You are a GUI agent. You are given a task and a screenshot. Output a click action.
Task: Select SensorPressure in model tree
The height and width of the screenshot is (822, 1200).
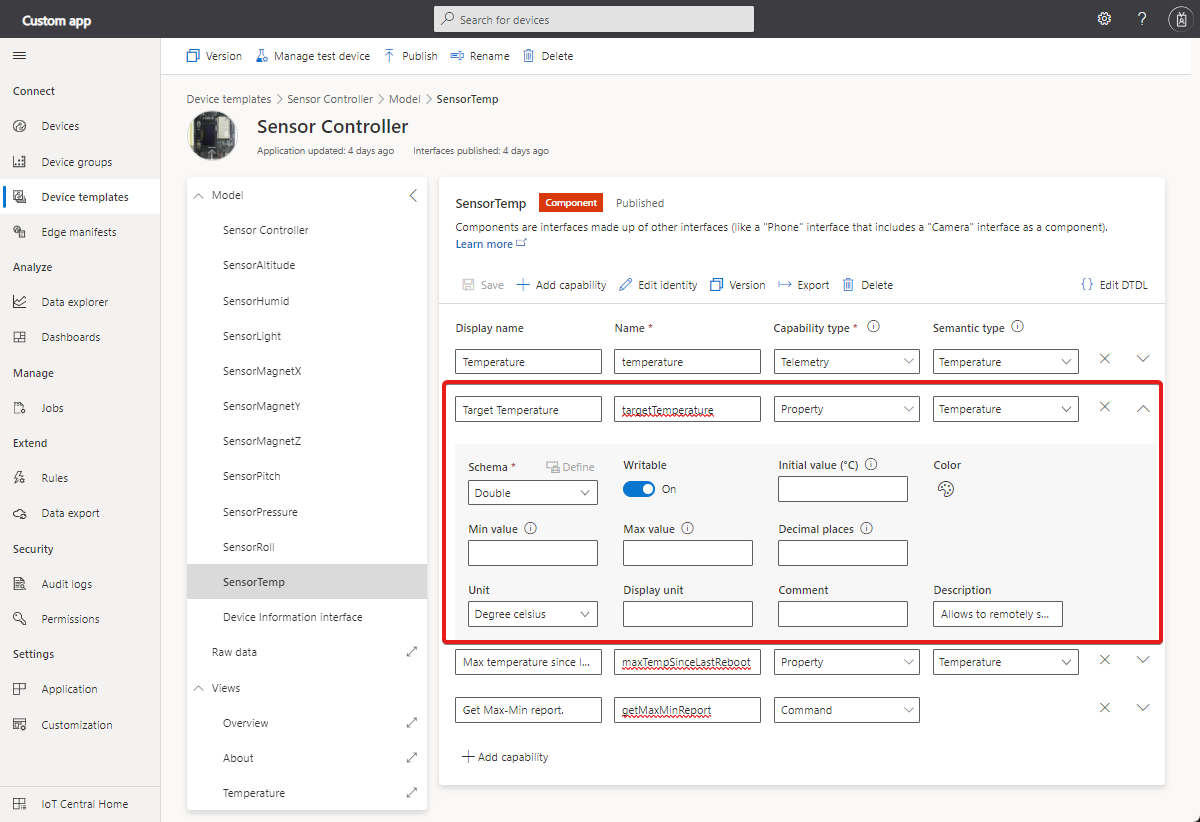(x=307, y=512)
